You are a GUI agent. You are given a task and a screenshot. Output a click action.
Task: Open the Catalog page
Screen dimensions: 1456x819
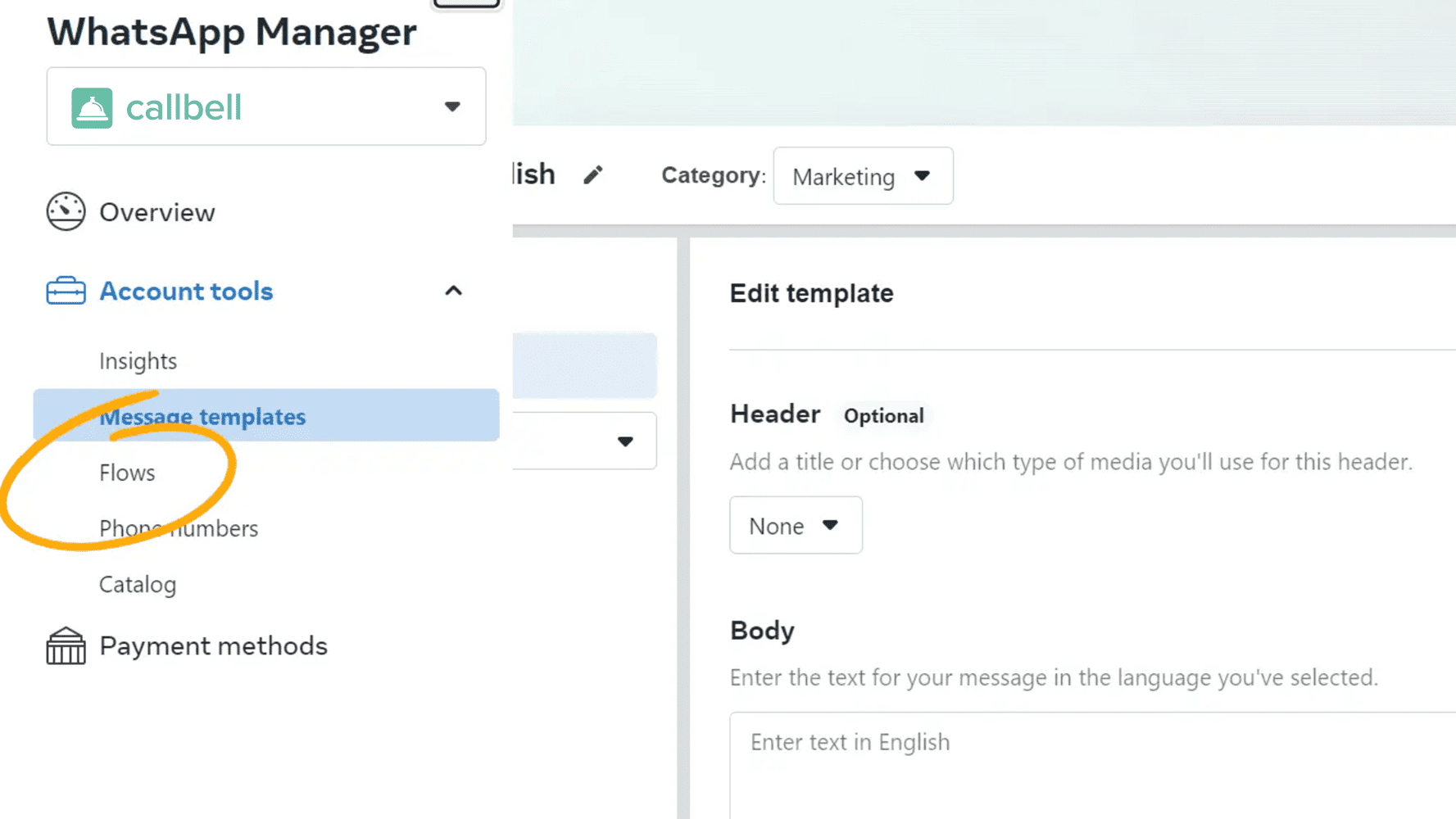[x=138, y=585]
